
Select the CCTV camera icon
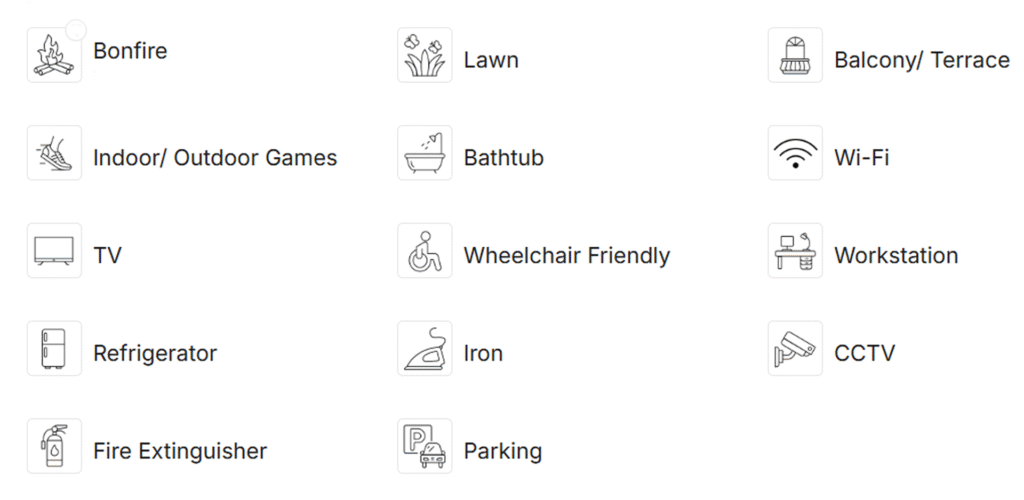[x=795, y=348]
